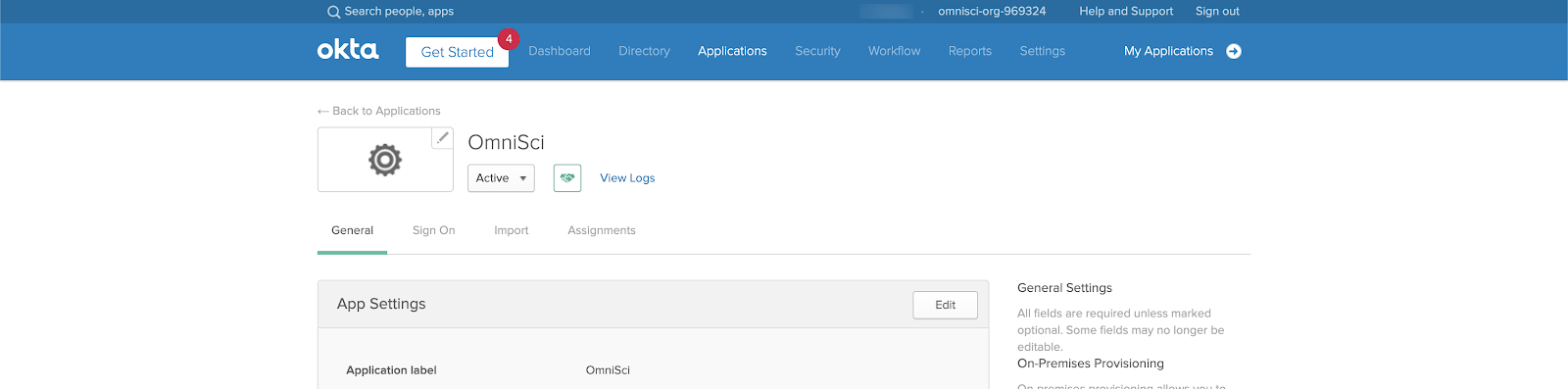Click the search magnifier icon

(x=334, y=12)
